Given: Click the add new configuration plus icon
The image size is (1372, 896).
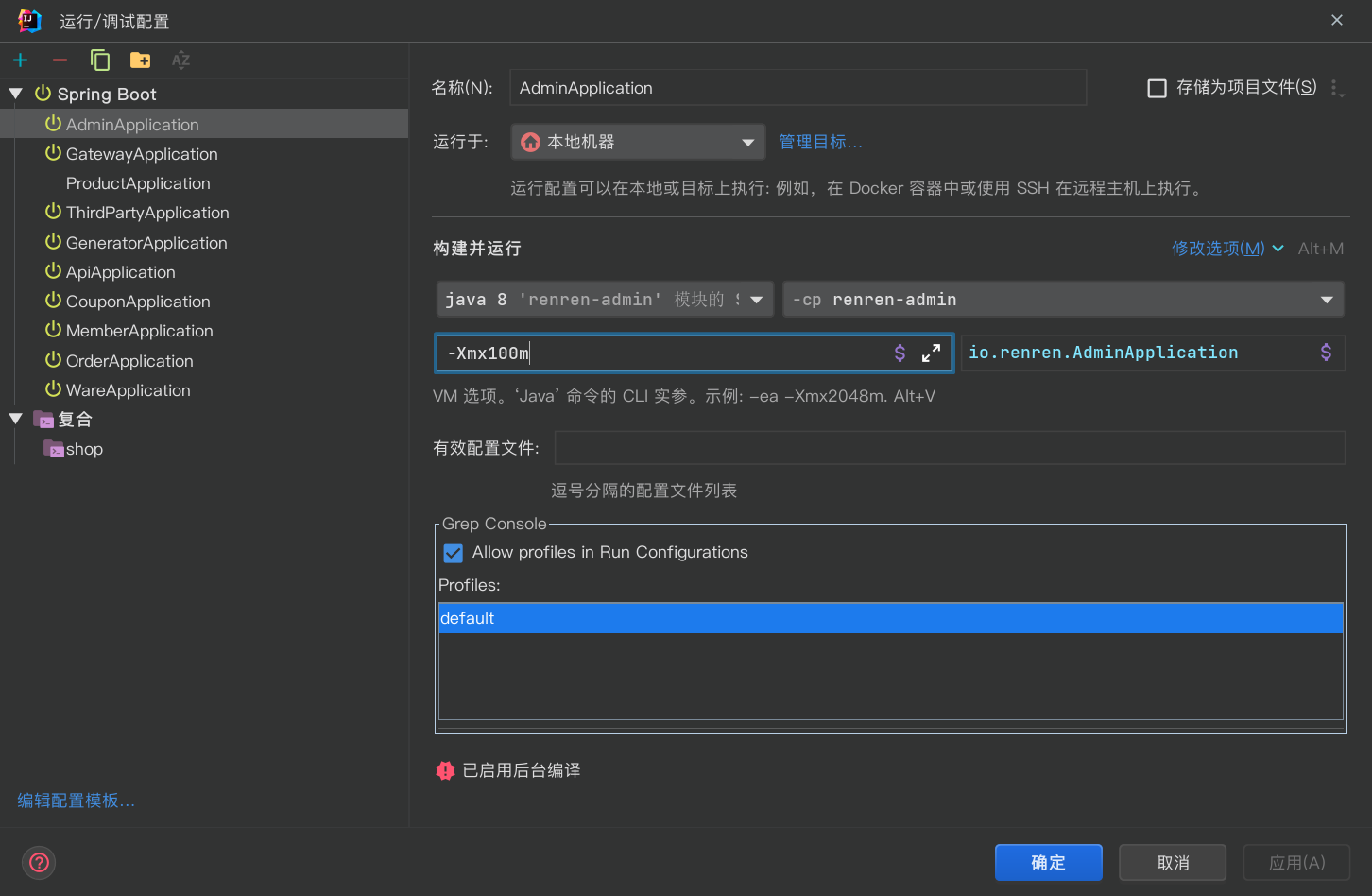Looking at the screenshot, I should click(x=20, y=60).
